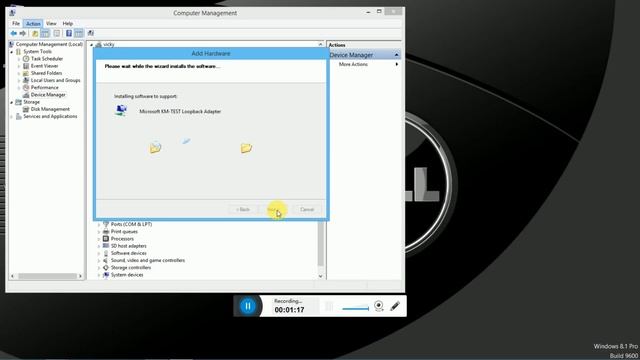Click the recording timer 00:01:17
The height and width of the screenshot is (360, 640).
pos(289,310)
